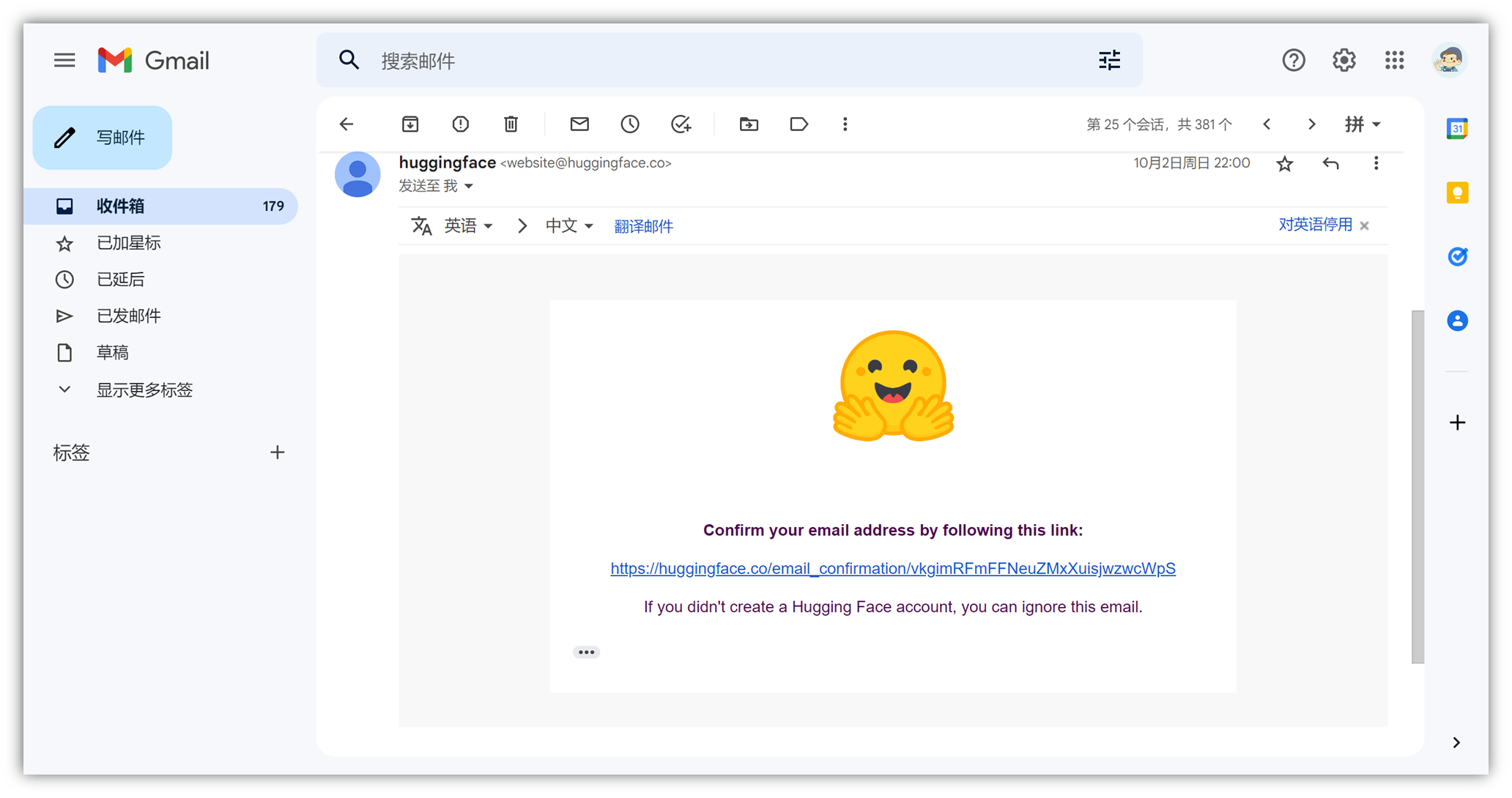Add this email to Tasks
The image size is (1512, 798).
coord(681,124)
